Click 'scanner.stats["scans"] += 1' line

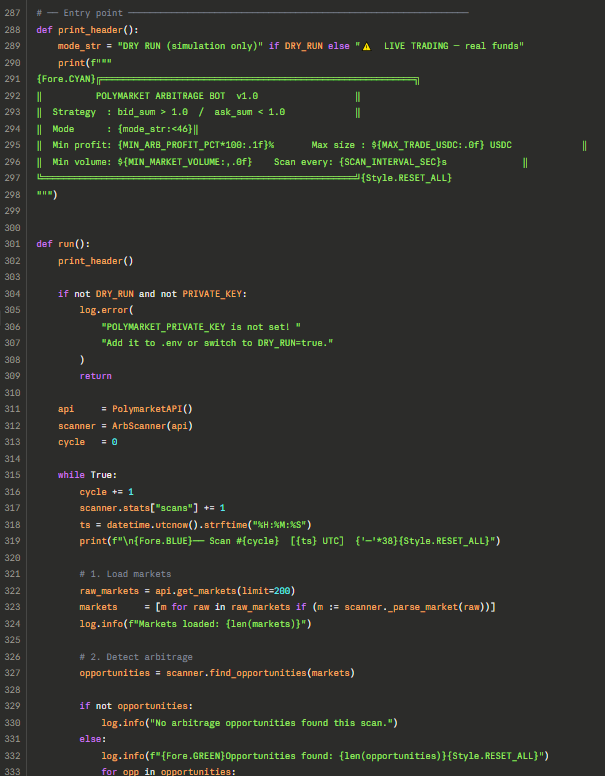pyautogui.click(x=152, y=508)
